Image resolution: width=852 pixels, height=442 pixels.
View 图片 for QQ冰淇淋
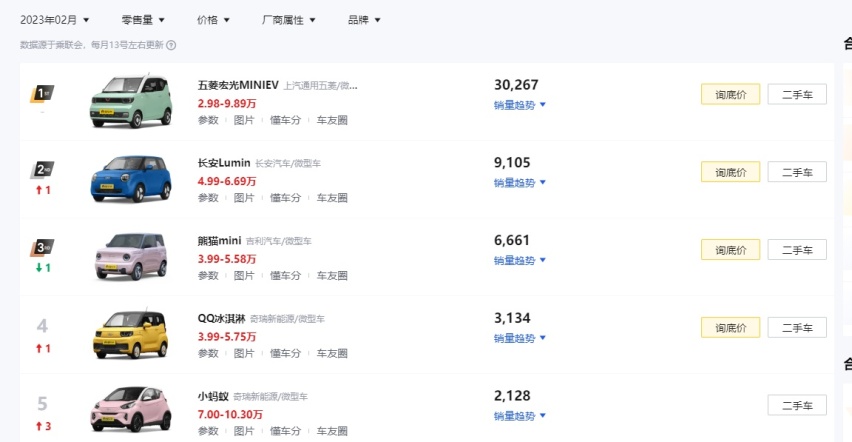coord(244,353)
